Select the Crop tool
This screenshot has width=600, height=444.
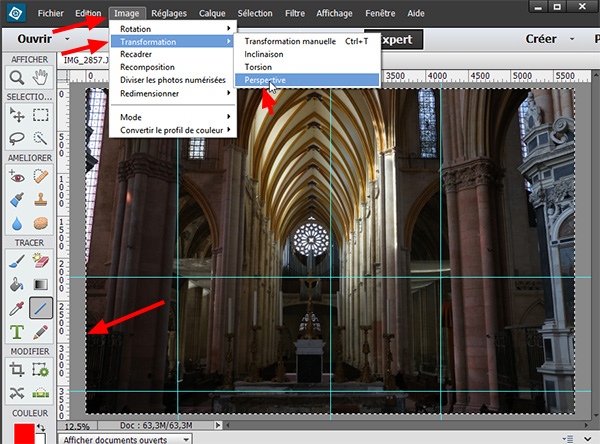tap(17, 370)
